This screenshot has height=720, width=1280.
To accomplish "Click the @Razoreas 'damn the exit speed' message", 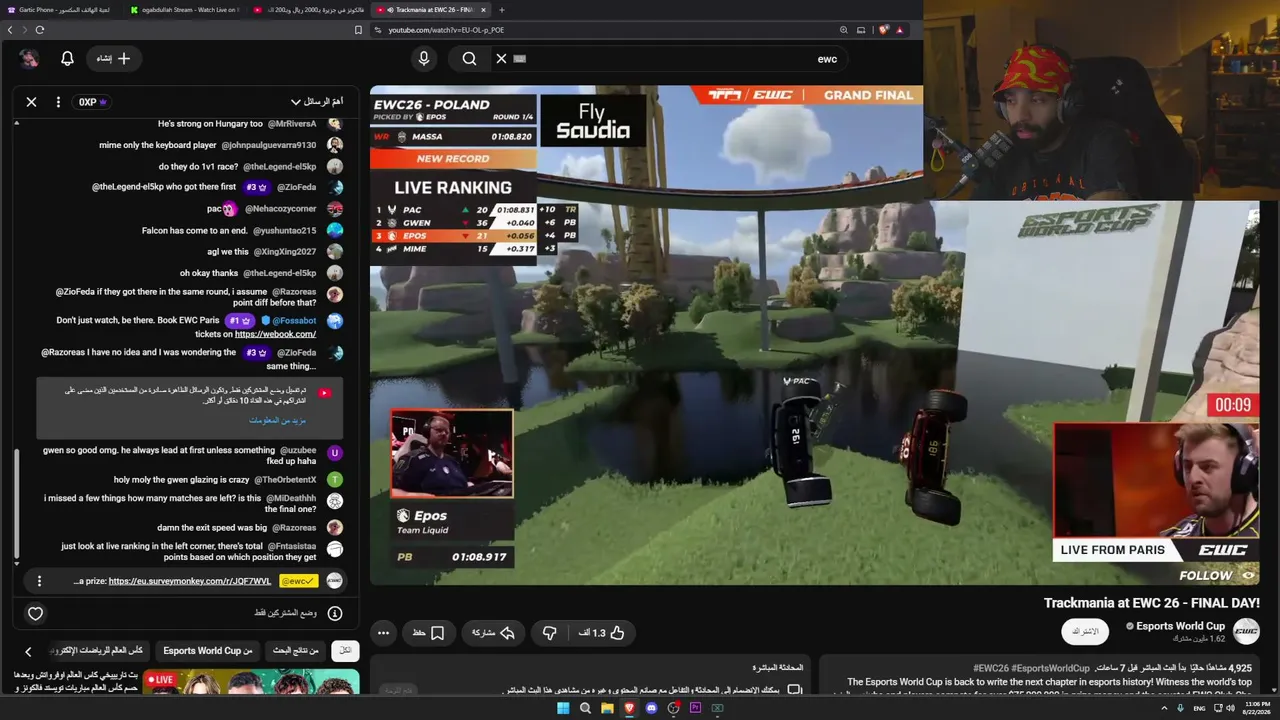I will coord(236,528).
